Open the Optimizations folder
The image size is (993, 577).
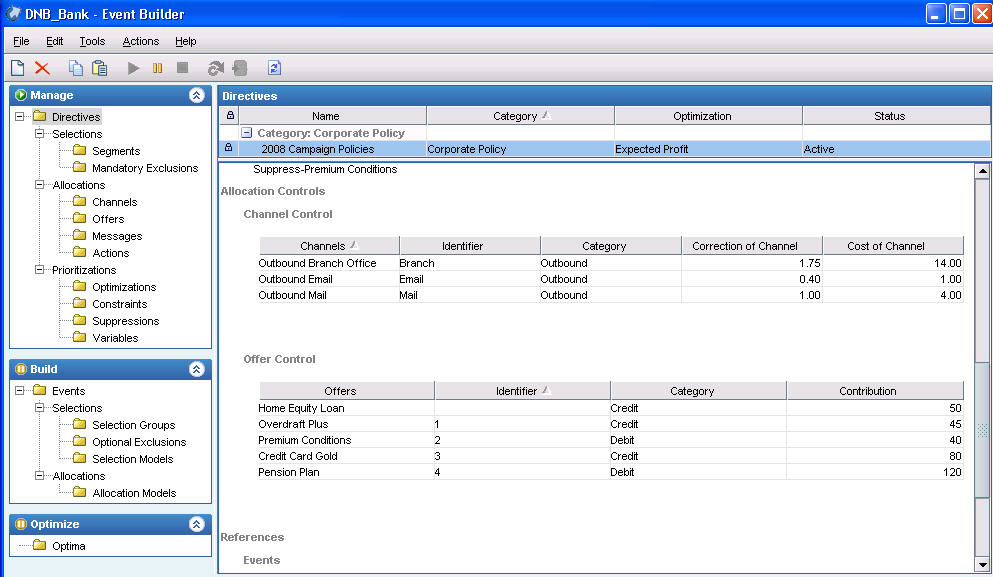tap(114, 287)
